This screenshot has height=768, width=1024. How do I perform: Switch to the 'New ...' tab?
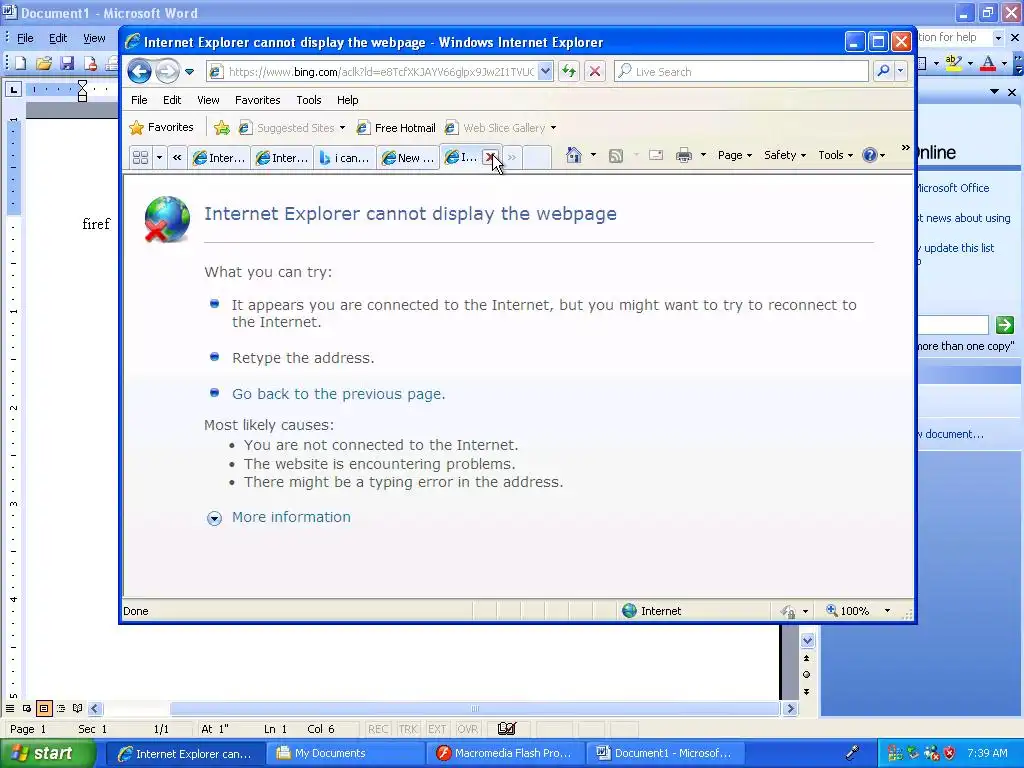coord(408,157)
